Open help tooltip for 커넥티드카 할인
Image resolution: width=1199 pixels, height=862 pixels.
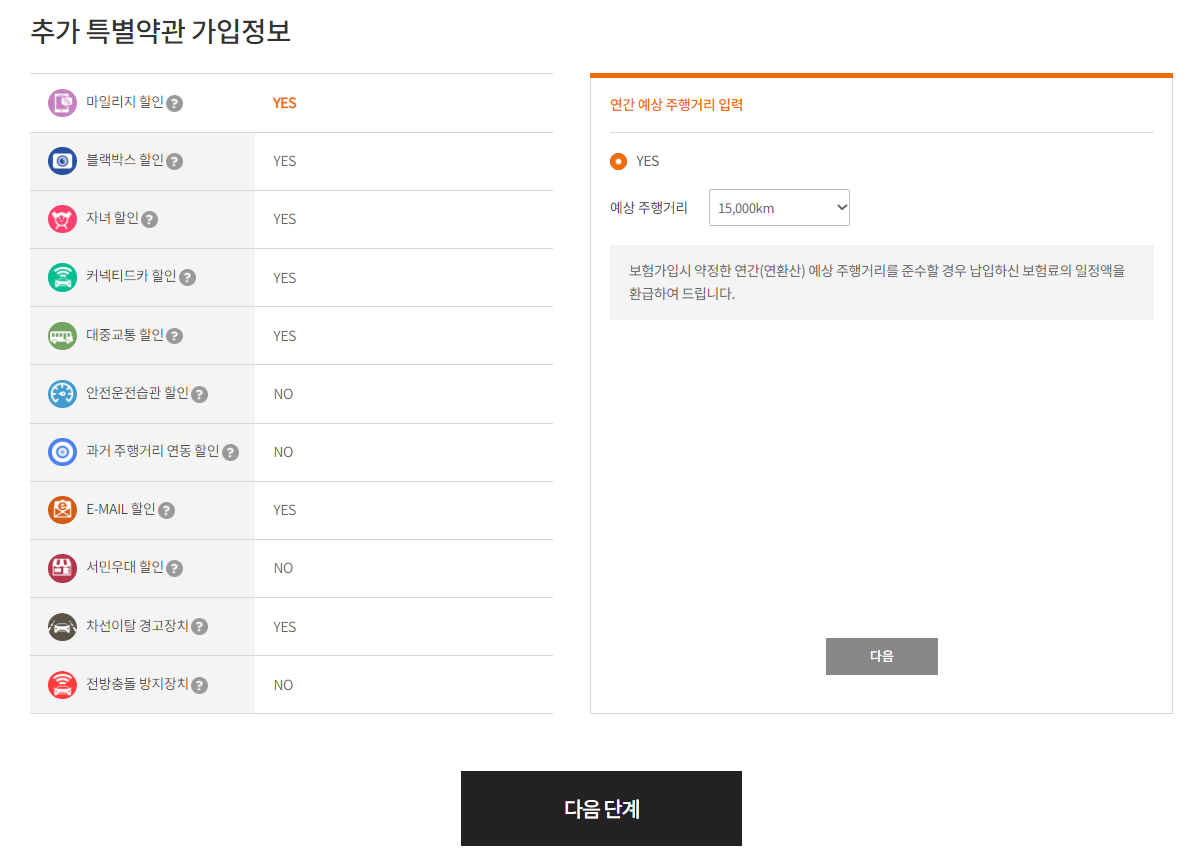[x=187, y=278]
